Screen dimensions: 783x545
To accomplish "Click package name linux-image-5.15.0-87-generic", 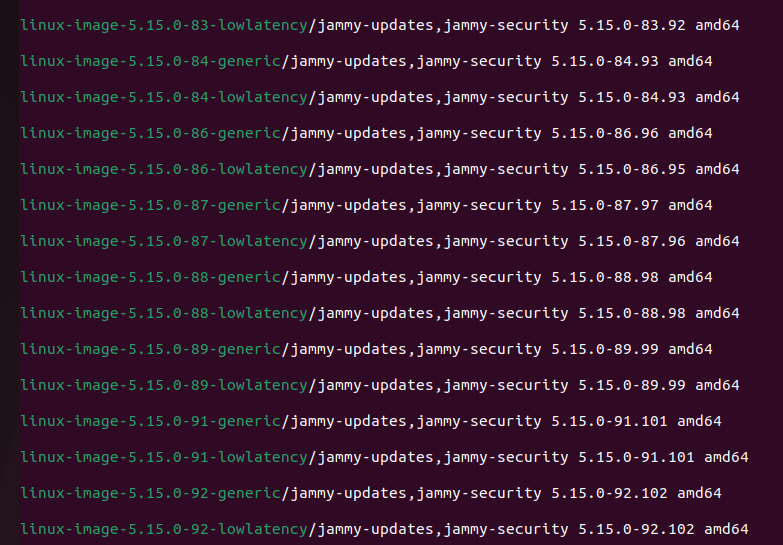I will coord(150,205).
